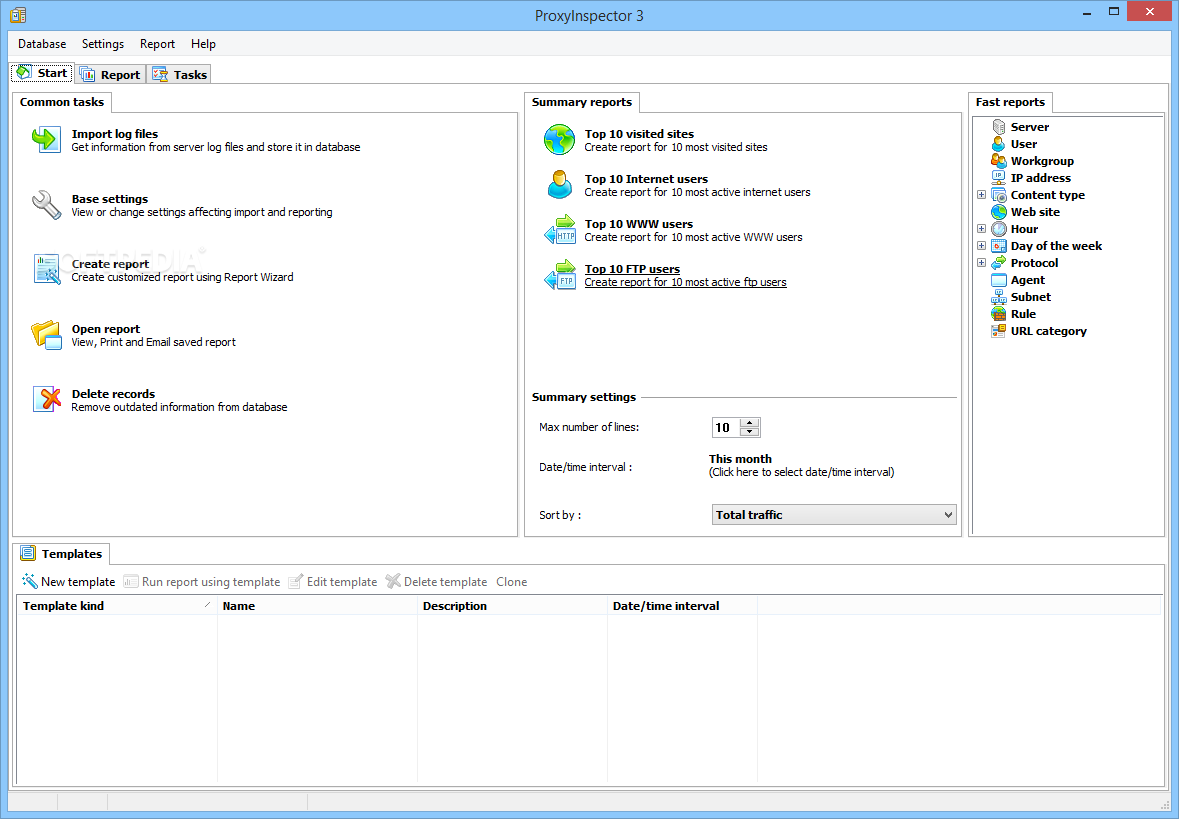Click the Create report link text
This screenshot has width=1179, height=819.
point(111,264)
